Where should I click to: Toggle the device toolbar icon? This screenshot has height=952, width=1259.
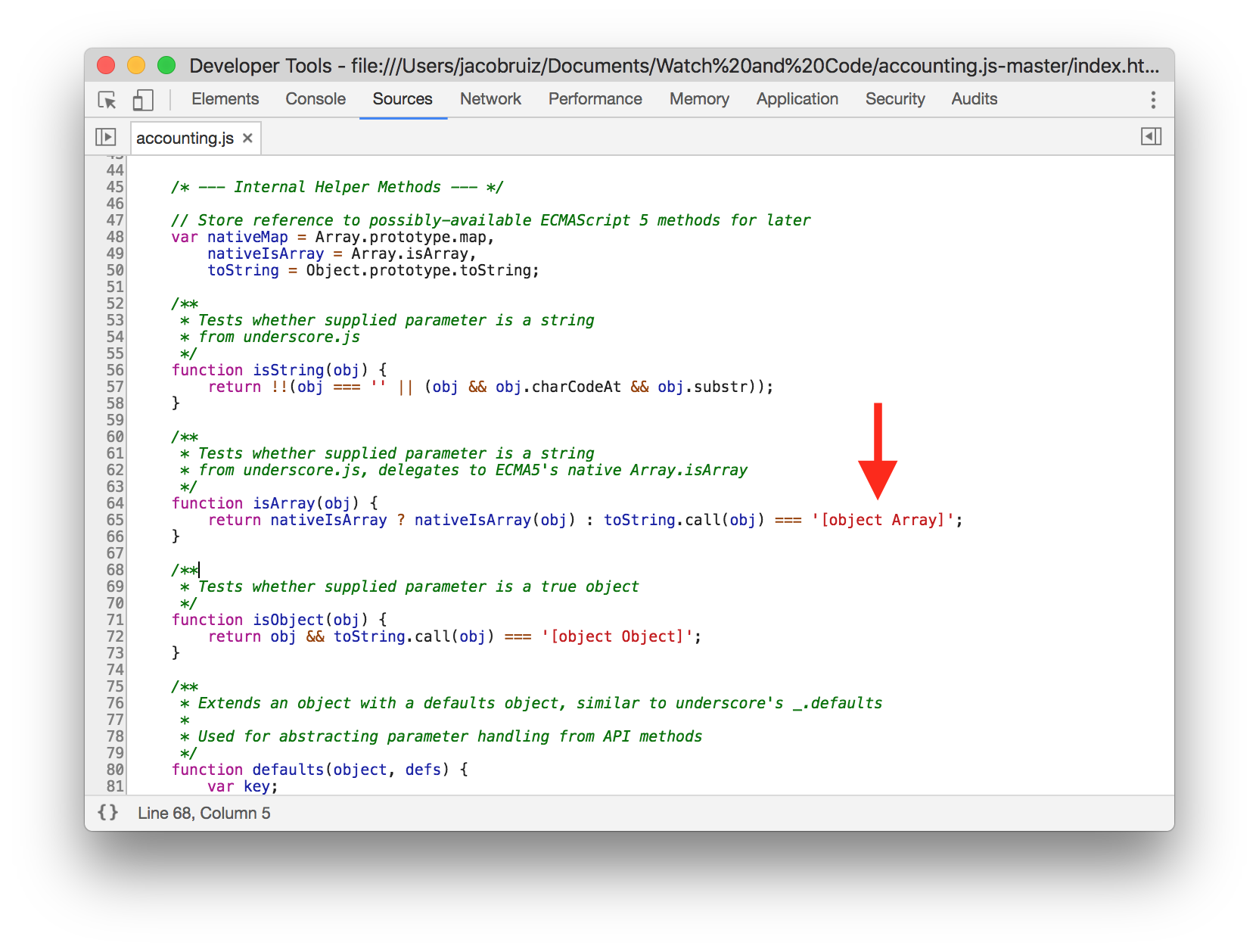143,100
